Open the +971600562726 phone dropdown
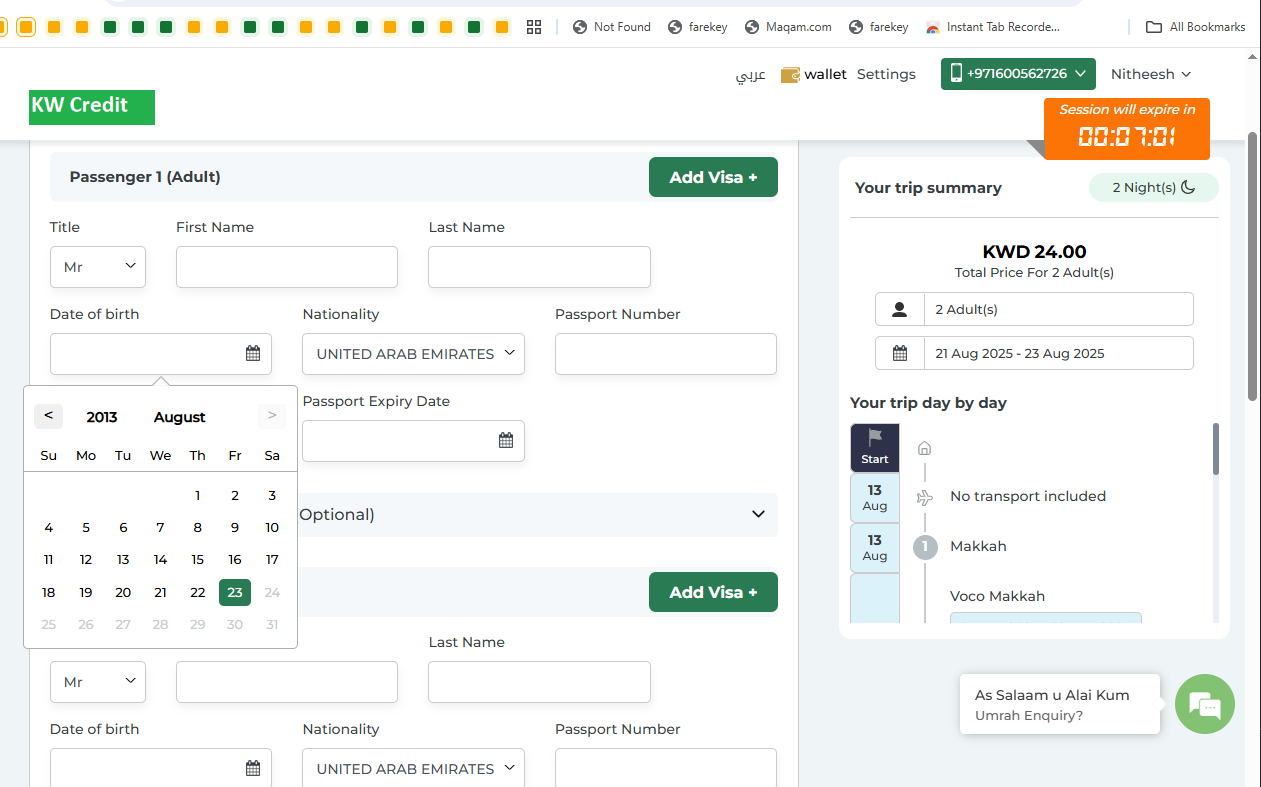 [1018, 74]
